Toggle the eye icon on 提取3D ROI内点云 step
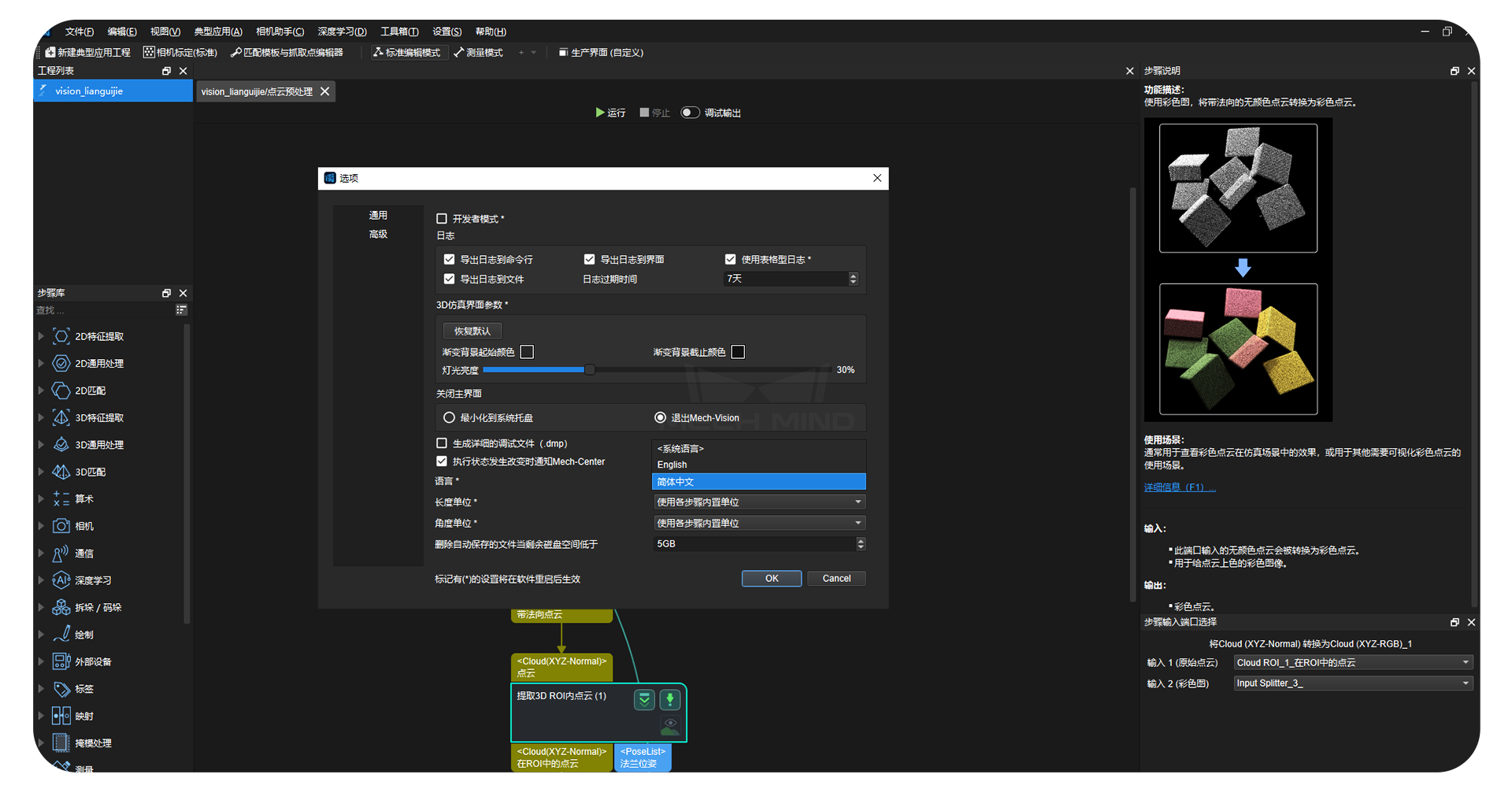The image size is (1512, 789). coord(670,725)
